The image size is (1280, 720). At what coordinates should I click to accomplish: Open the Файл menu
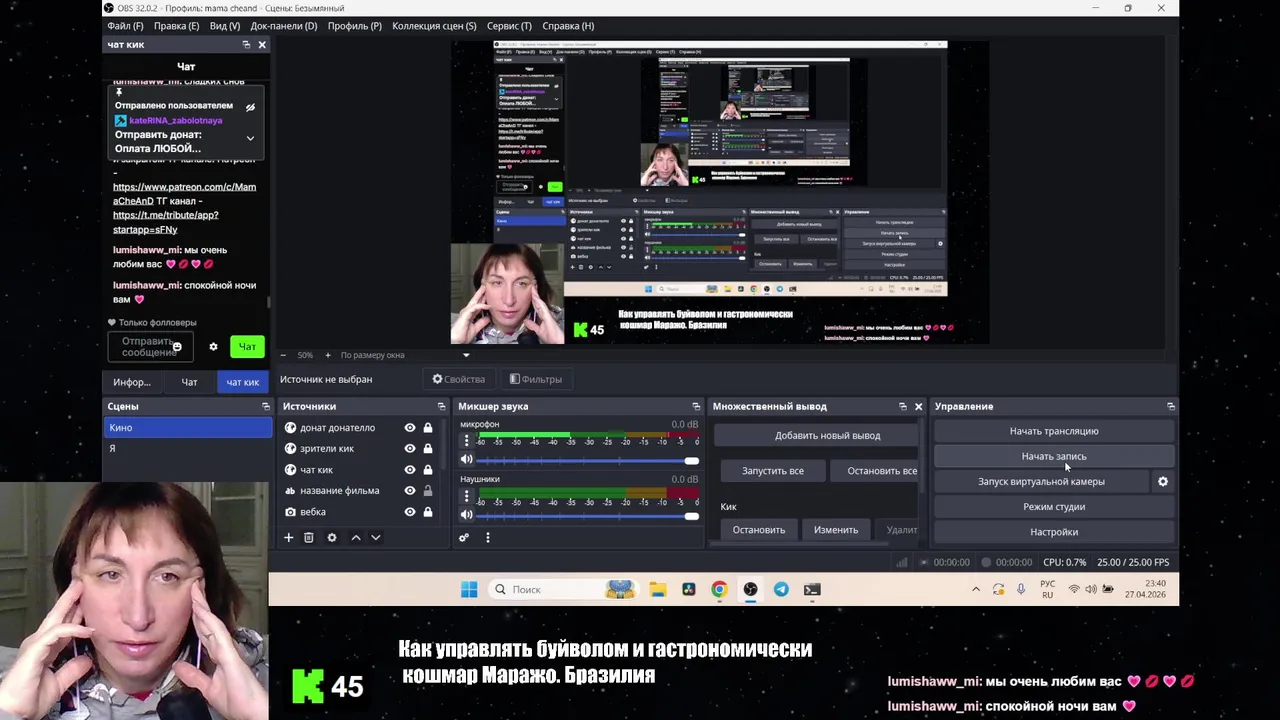pos(125,25)
